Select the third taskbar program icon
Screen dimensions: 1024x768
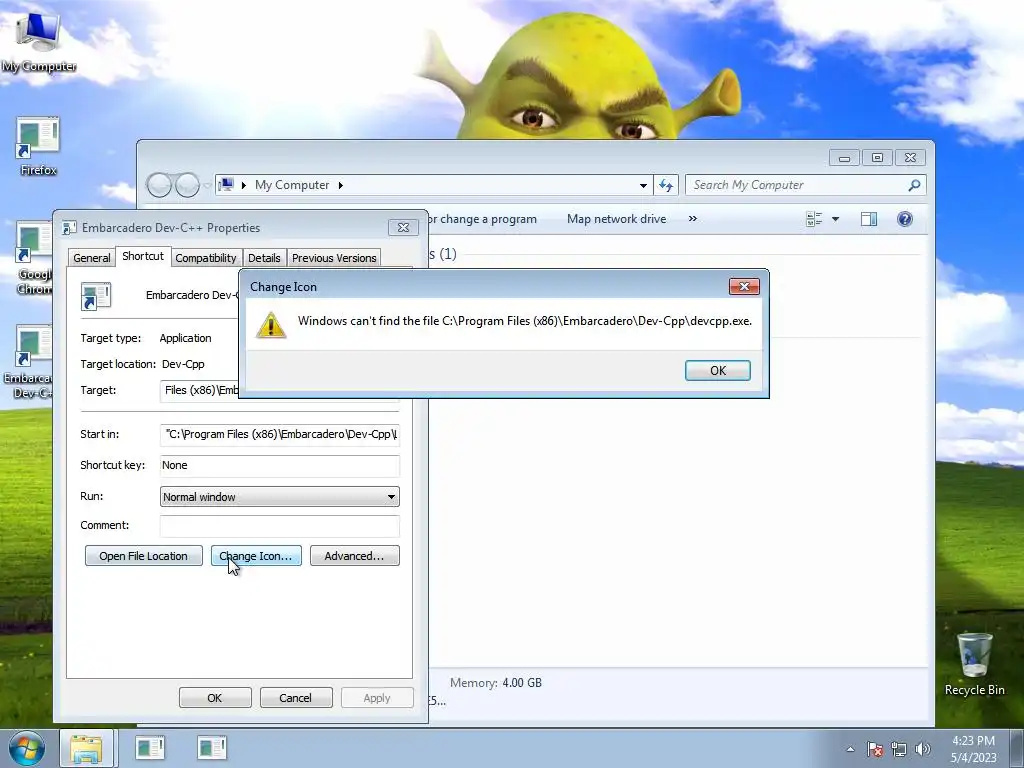[x=212, y=748]
